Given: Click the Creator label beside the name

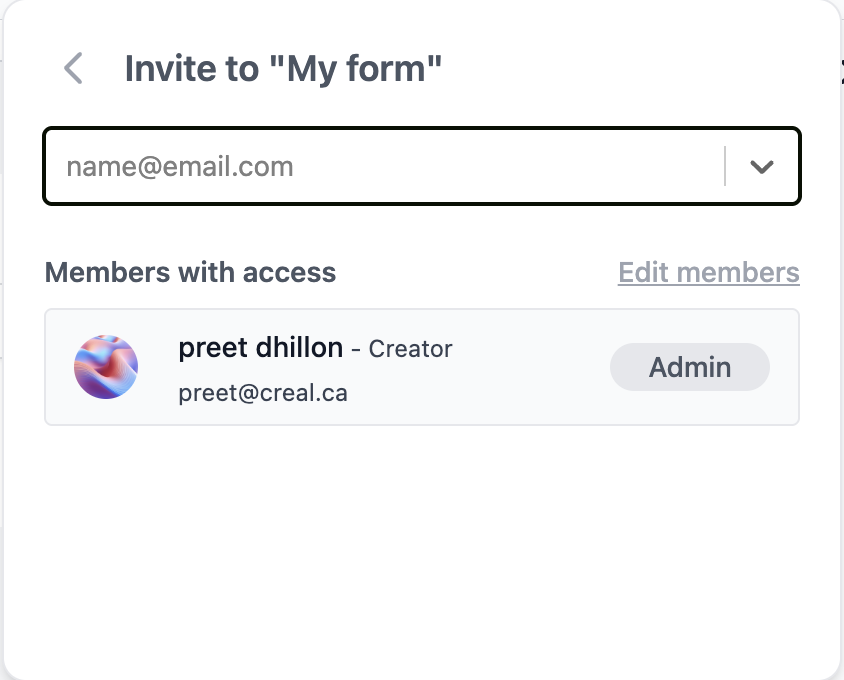Looking at the screenshot, I should pyautogui.click(x=410, y=349).
